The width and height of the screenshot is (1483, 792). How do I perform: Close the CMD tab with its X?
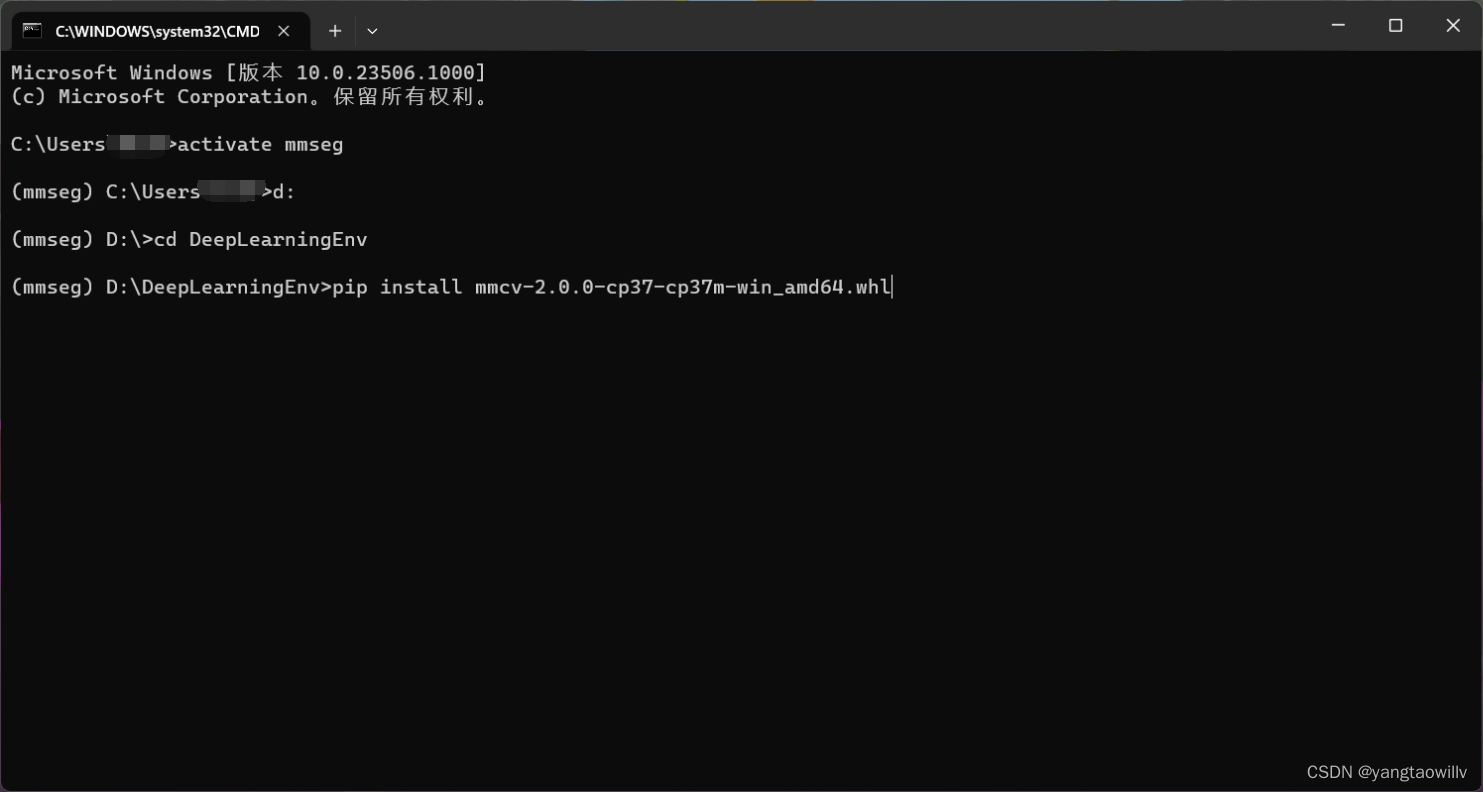(x=283, y=31)
